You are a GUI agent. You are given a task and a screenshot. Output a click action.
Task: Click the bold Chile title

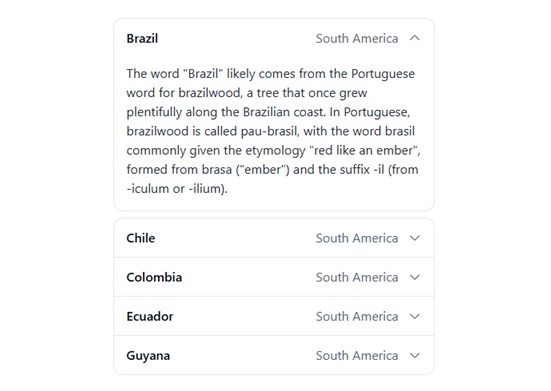(141, 238)
